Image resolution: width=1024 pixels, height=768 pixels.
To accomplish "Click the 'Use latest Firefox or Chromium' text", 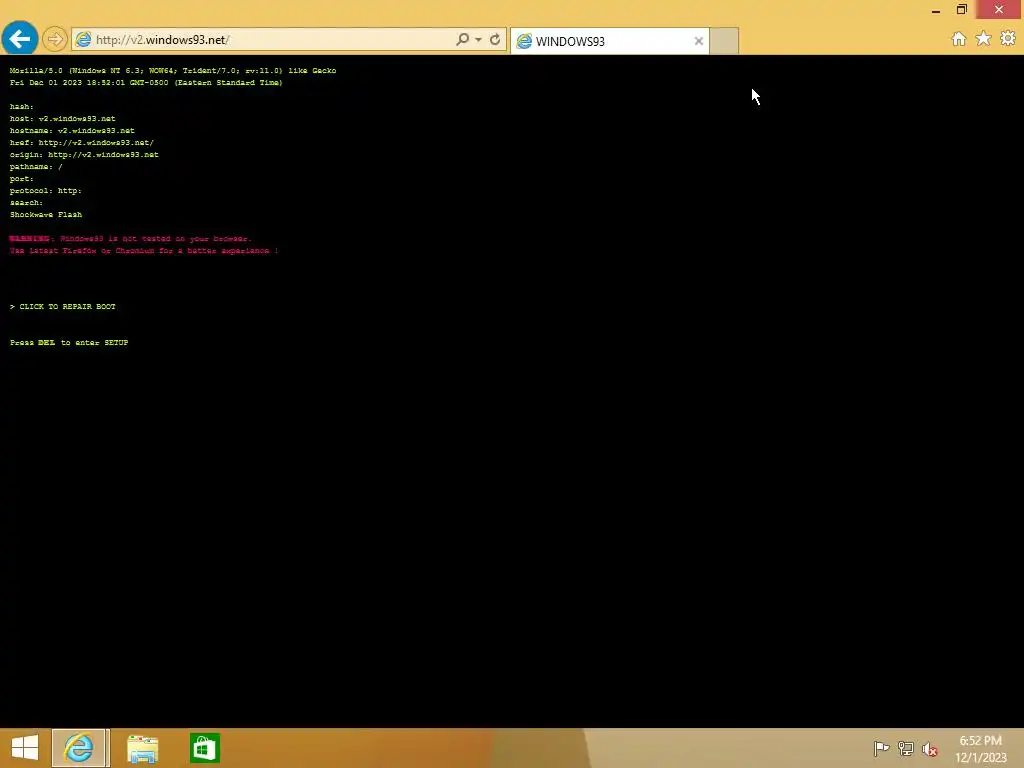I will [x=144, y=250].
